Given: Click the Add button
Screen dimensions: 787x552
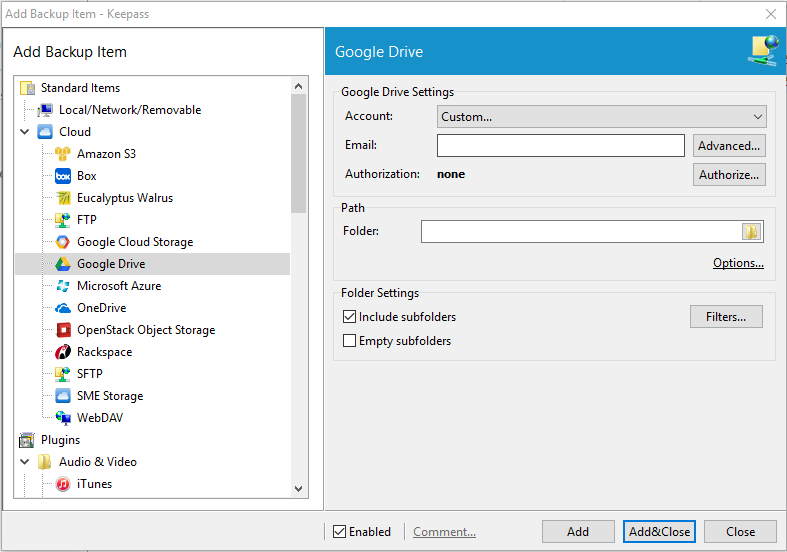Looking at the screenshot, I should 578,531.
